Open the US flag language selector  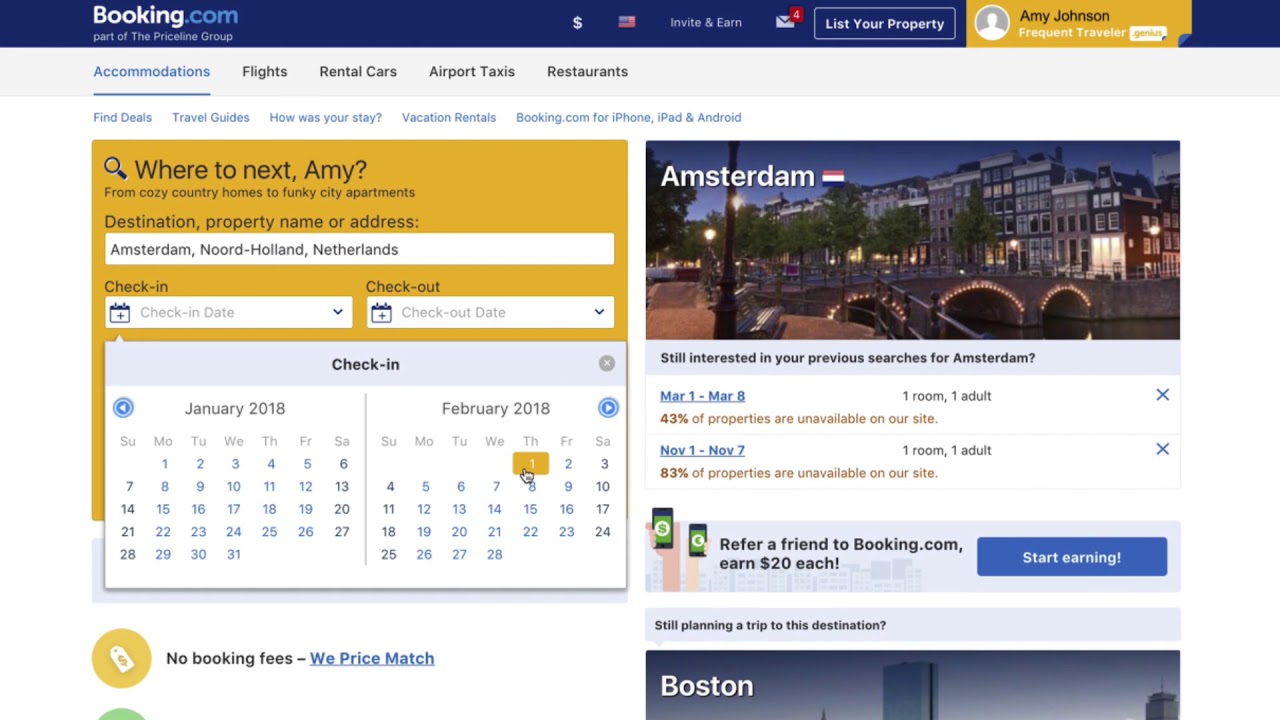[x=627, y=22]
